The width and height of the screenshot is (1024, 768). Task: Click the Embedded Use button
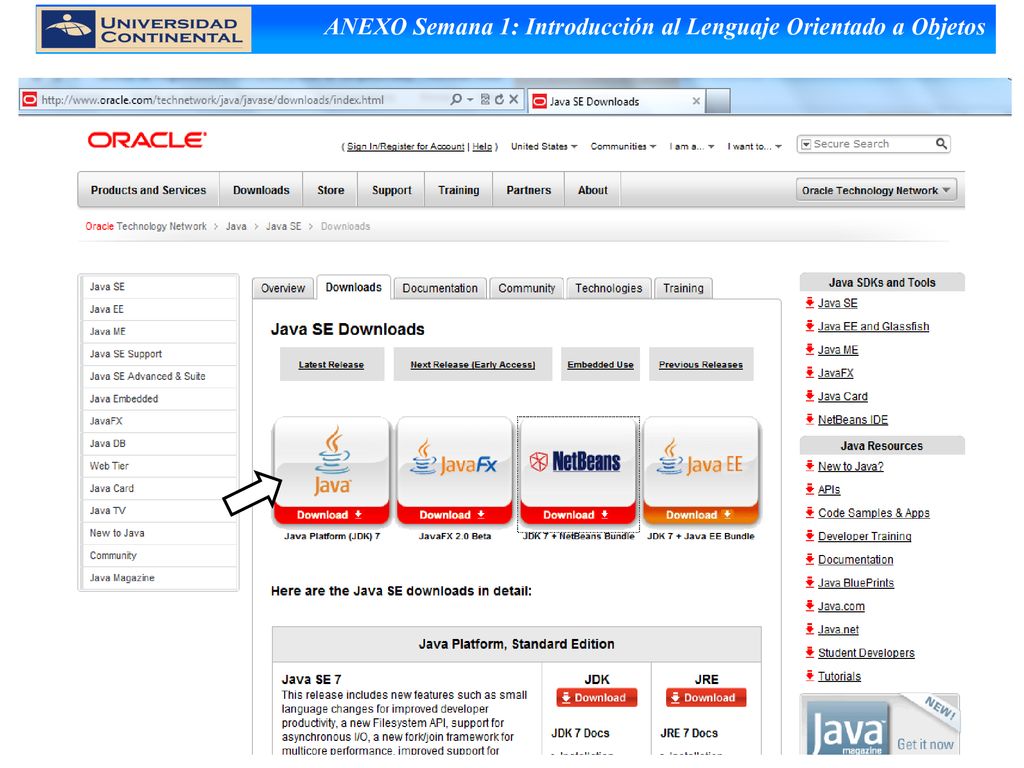tap(600, 364)
